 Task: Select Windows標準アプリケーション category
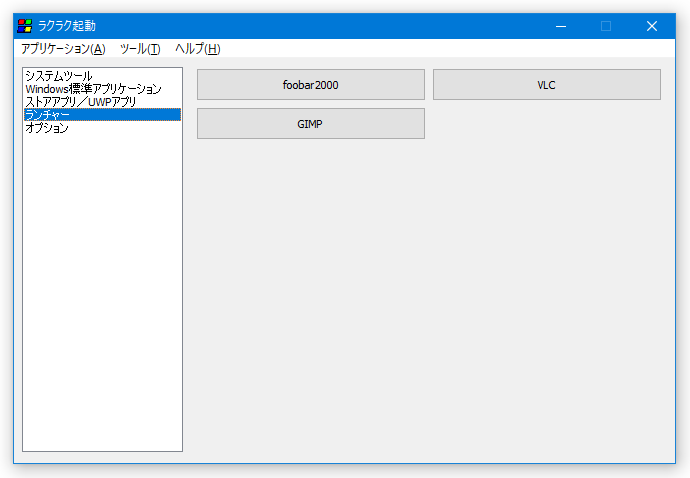pos(102,89)
